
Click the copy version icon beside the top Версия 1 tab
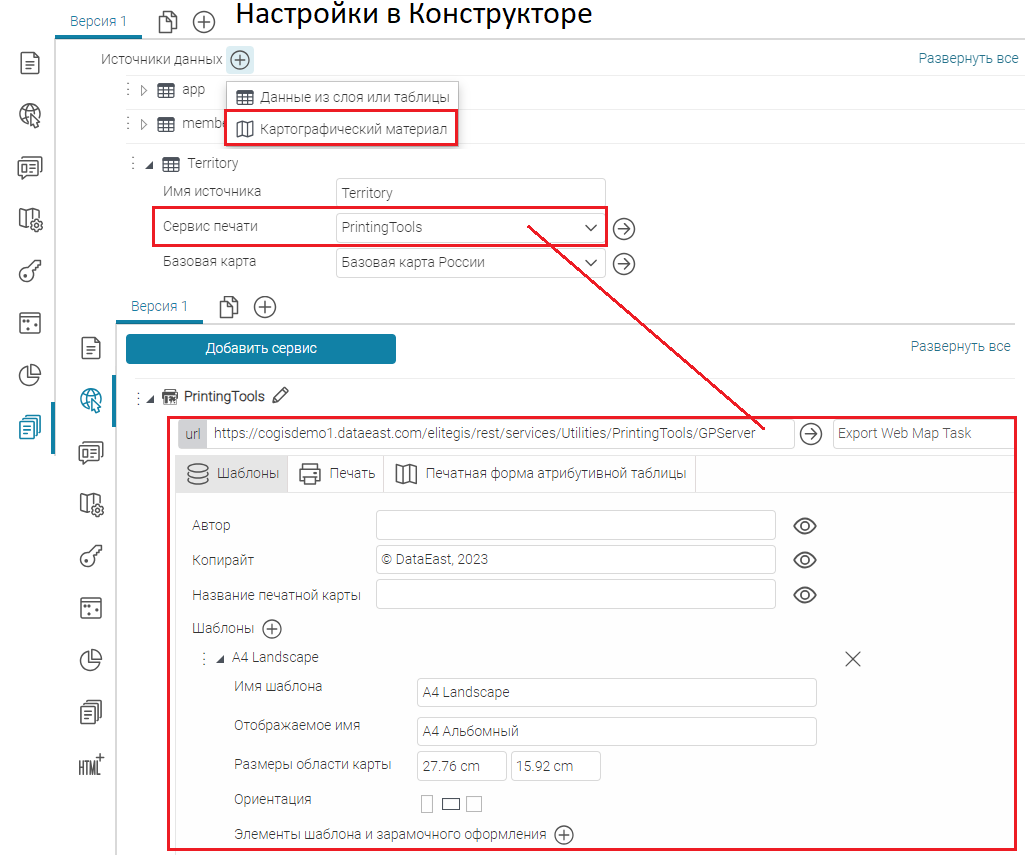pos(167,21)
